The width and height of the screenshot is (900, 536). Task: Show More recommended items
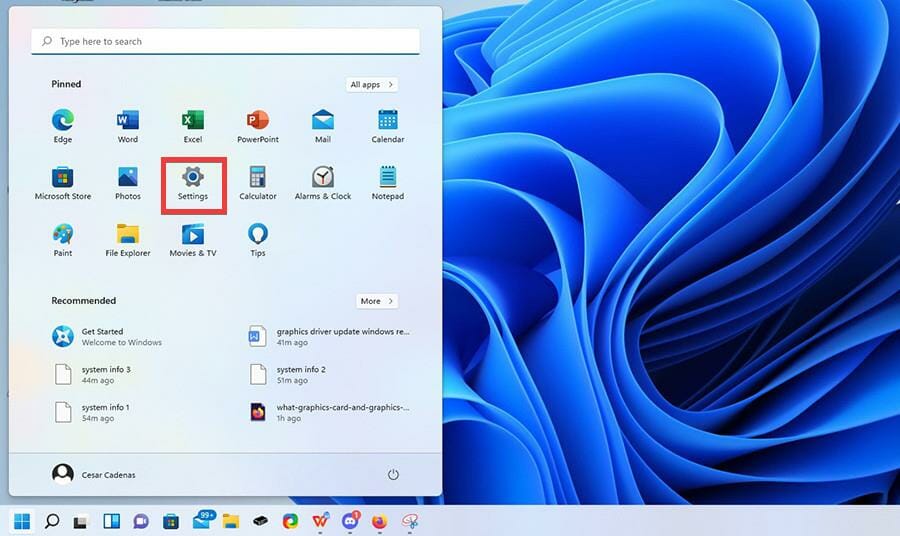377,301
